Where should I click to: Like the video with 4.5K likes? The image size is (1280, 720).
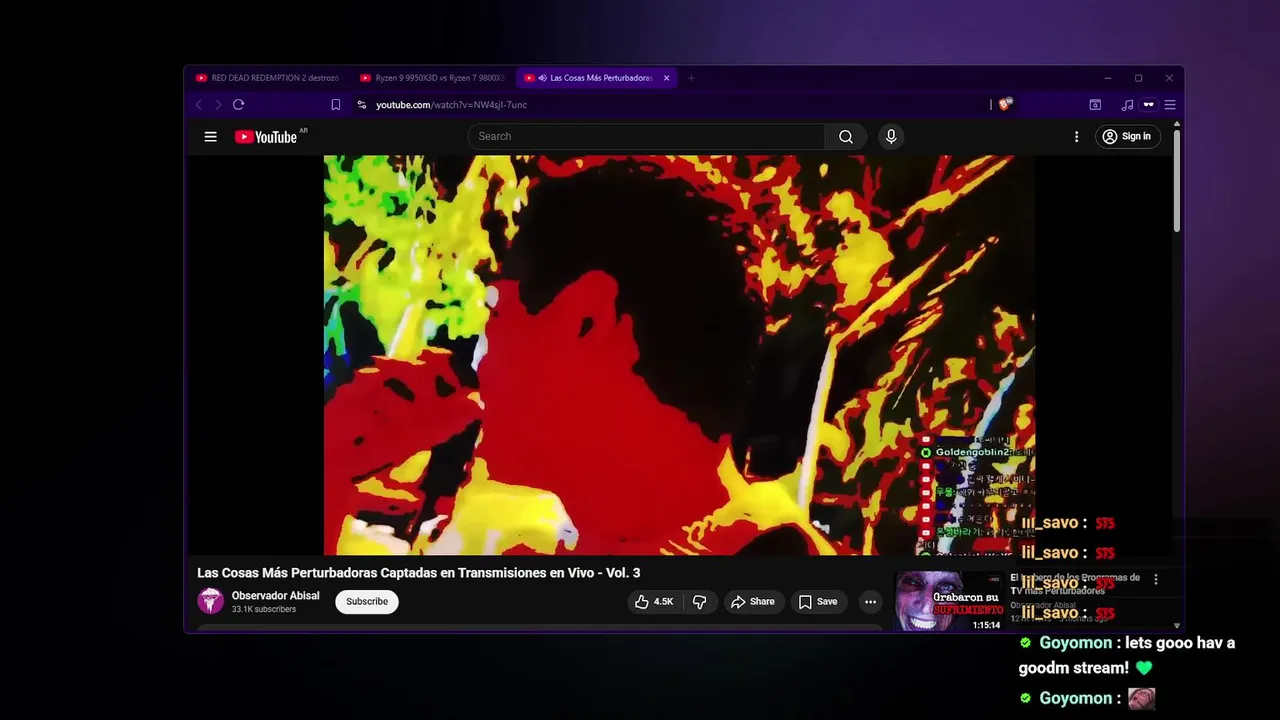654,602
